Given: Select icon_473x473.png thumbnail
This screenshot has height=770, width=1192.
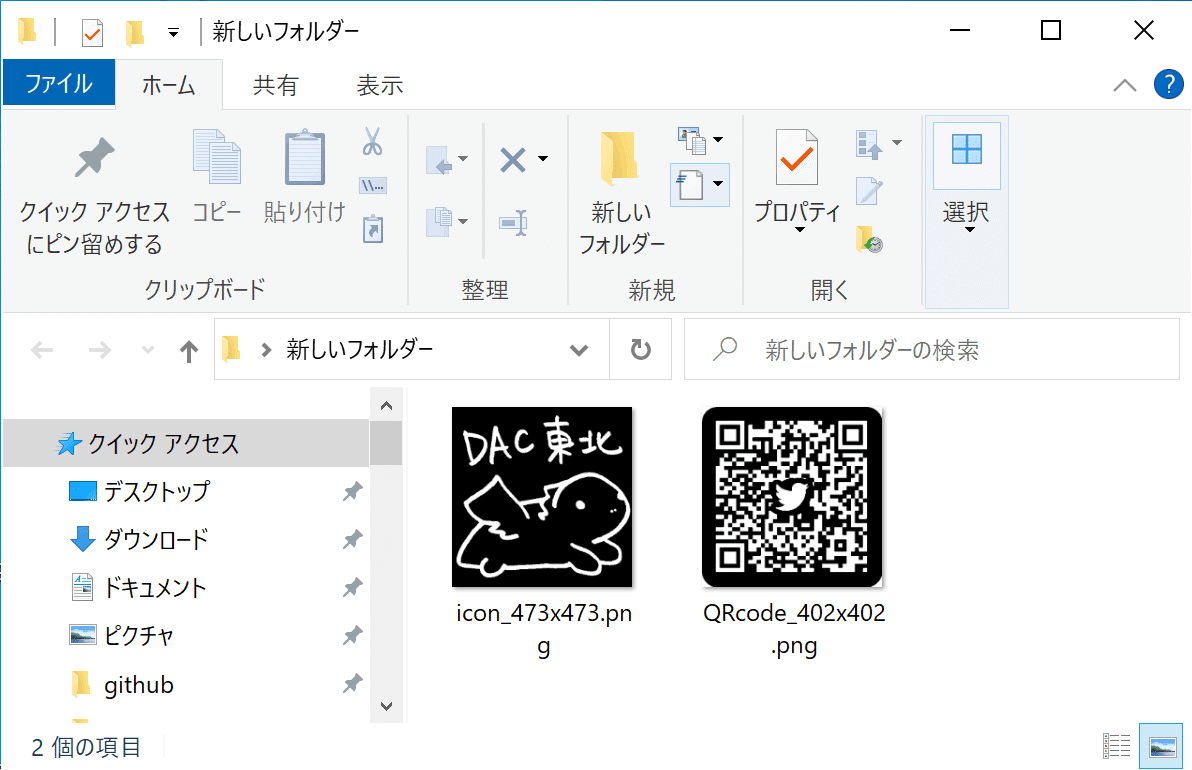Looking at the screenshot, I should [x=542, y=496].
